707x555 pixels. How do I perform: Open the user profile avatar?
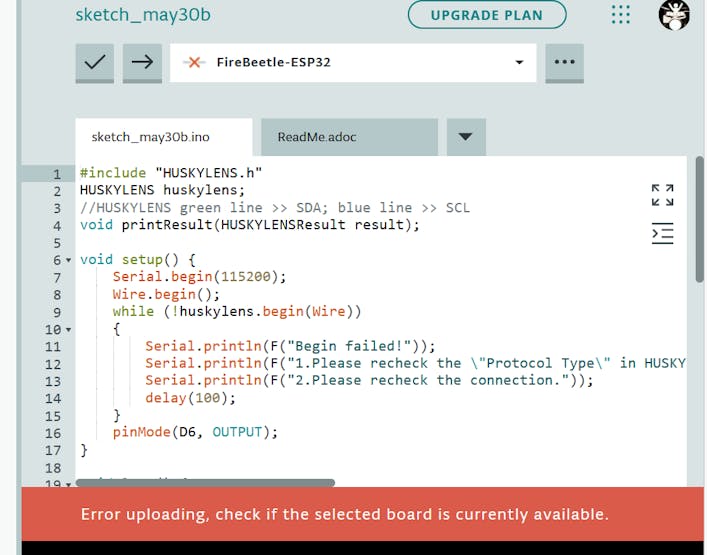[674, 15]
